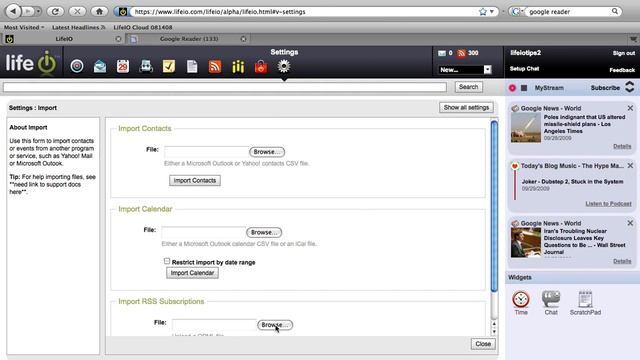Open the Time widget
Viewport: 640px width, 360px height.
(x=521, y=303)
